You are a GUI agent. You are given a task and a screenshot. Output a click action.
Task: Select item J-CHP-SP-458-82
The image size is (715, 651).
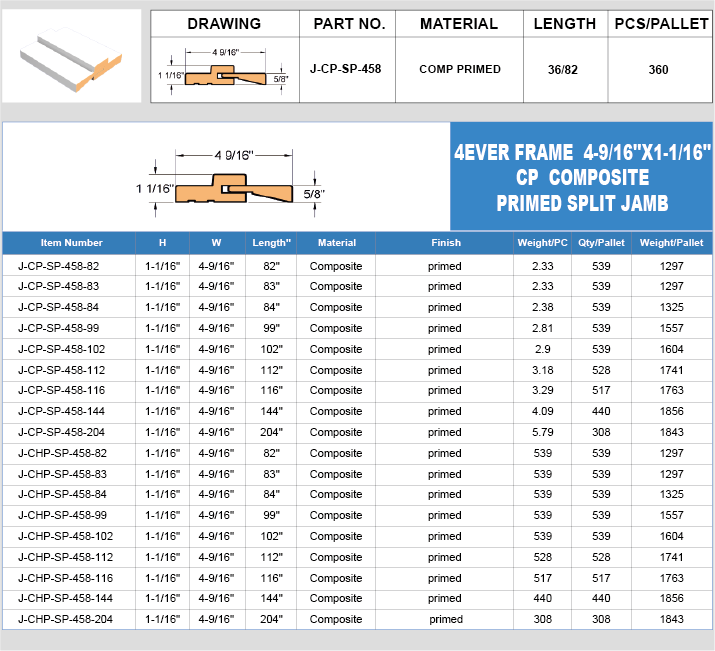point(62,453)
